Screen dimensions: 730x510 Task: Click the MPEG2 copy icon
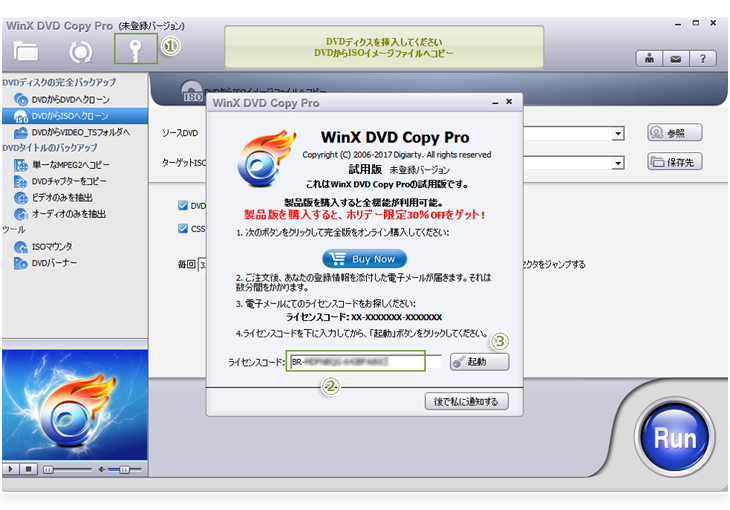click(x=20, y=165)
